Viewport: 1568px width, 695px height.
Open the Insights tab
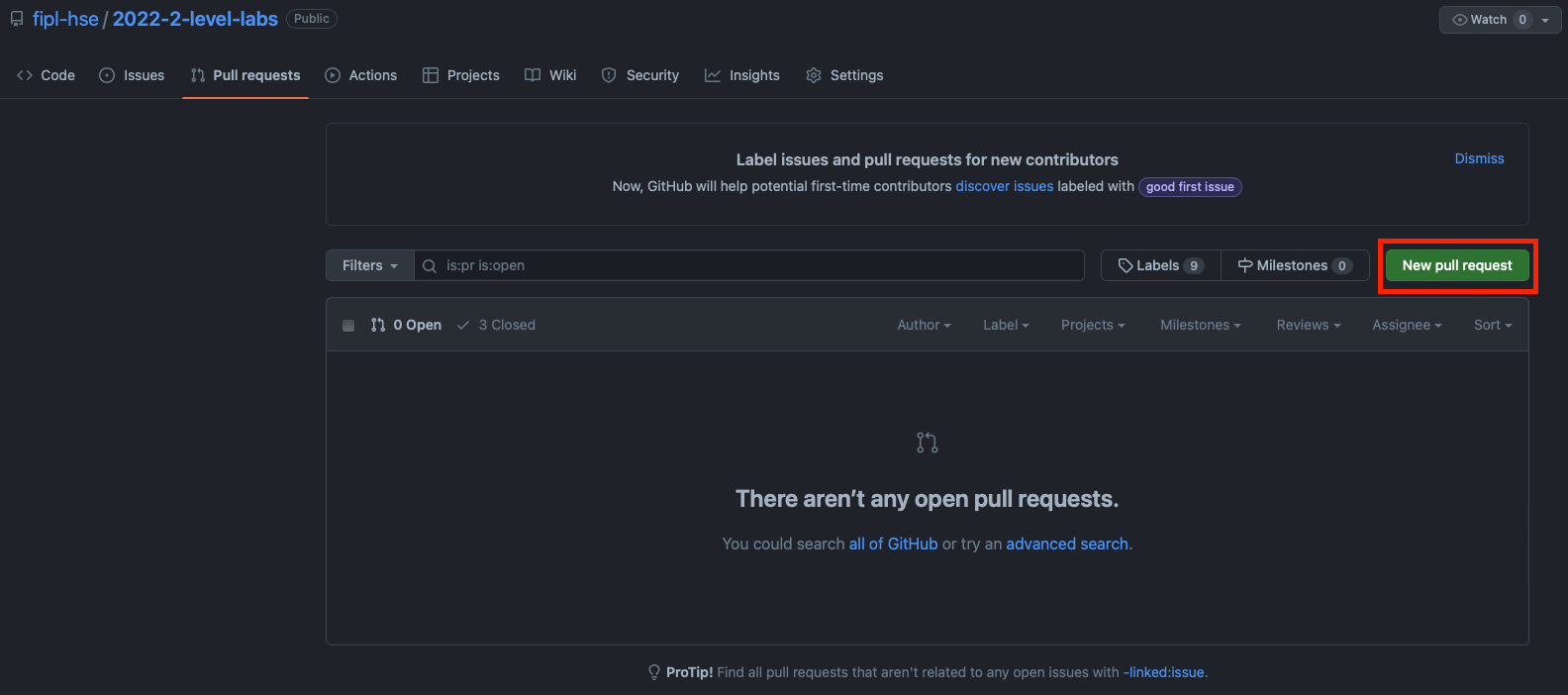coord(742,75)
